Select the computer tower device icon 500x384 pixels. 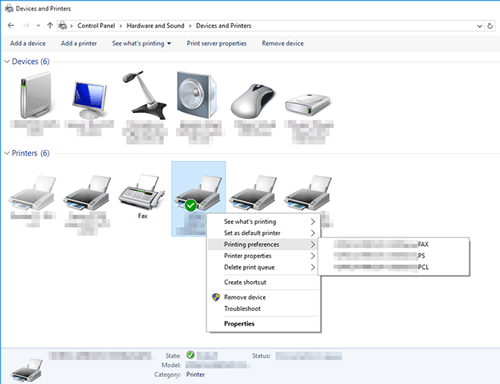[x=35, y=96]
